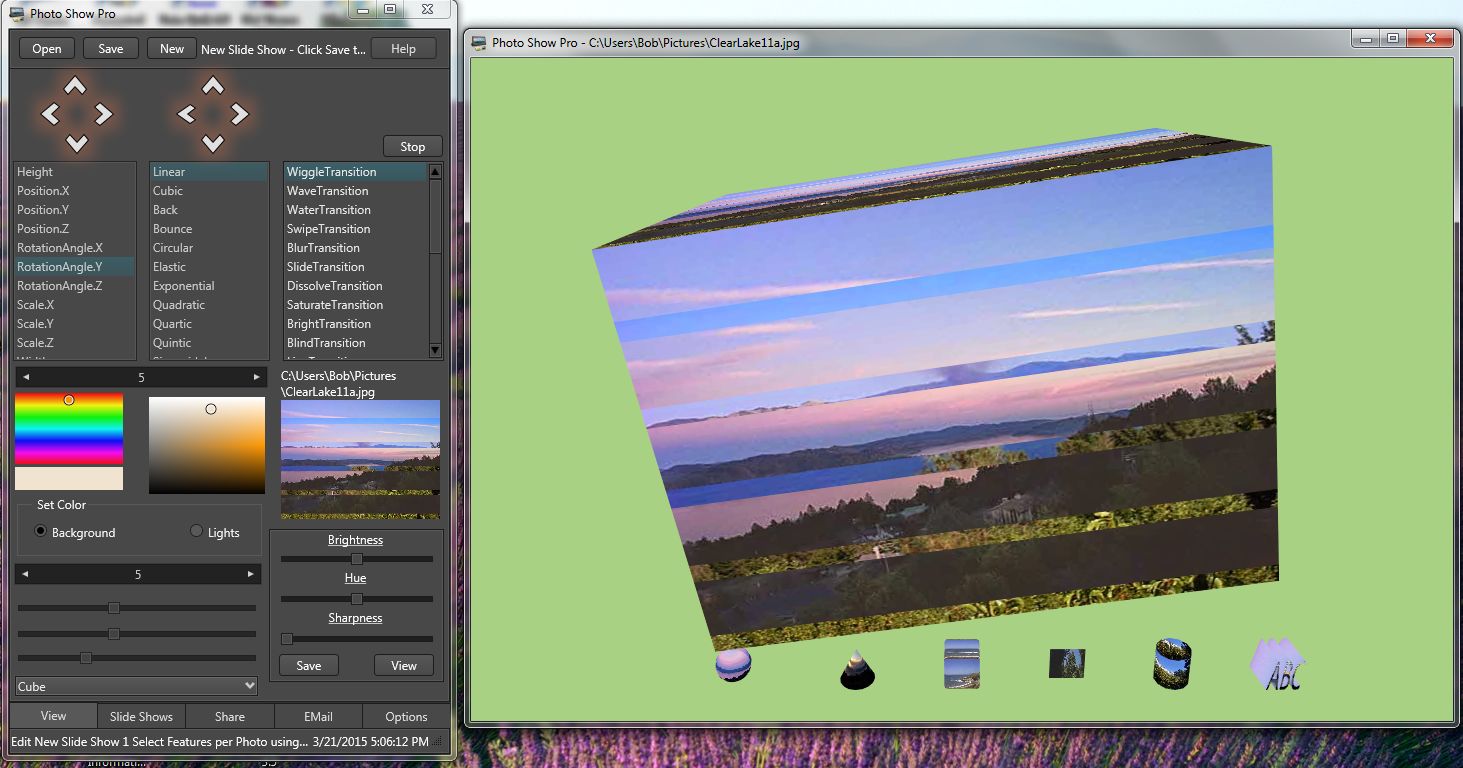Switch to the Slide Shows tab
The height and width of the screenshot is (768, 1463).
click(x=141, y=716)
